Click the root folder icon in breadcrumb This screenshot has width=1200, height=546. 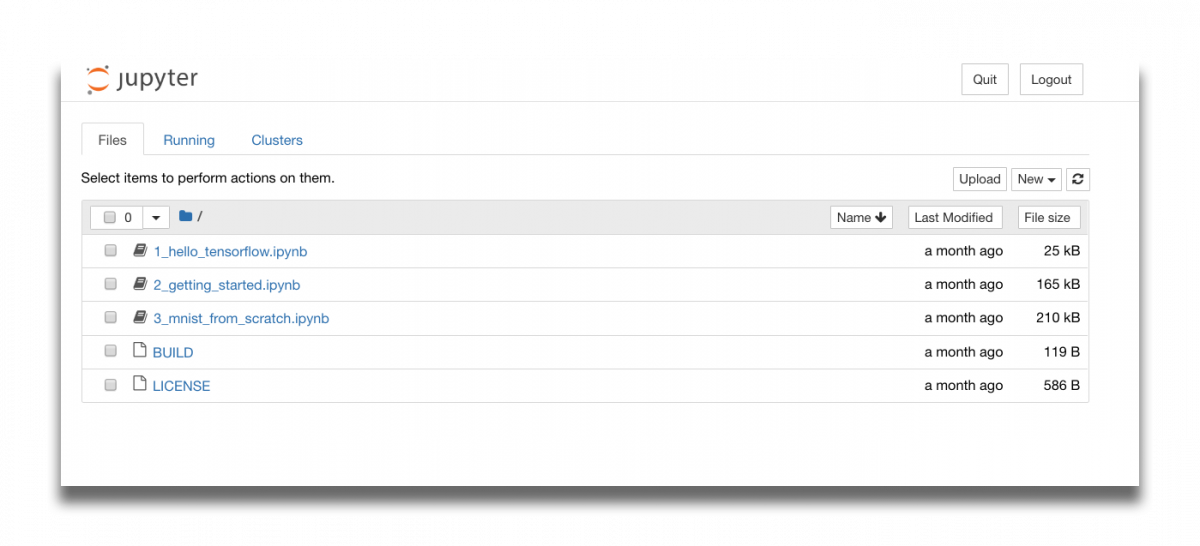coord(185,216)
